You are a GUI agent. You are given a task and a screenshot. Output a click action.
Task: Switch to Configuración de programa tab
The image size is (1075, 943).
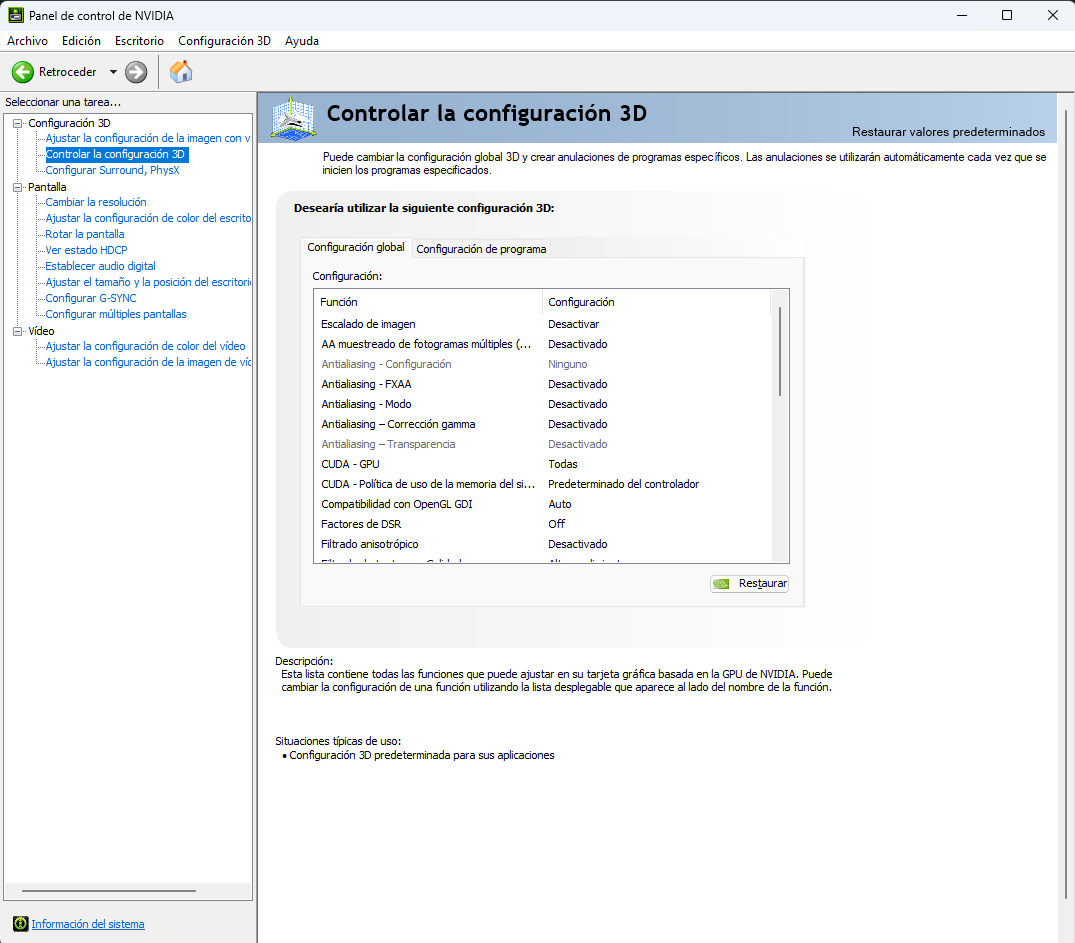point(481,249)
